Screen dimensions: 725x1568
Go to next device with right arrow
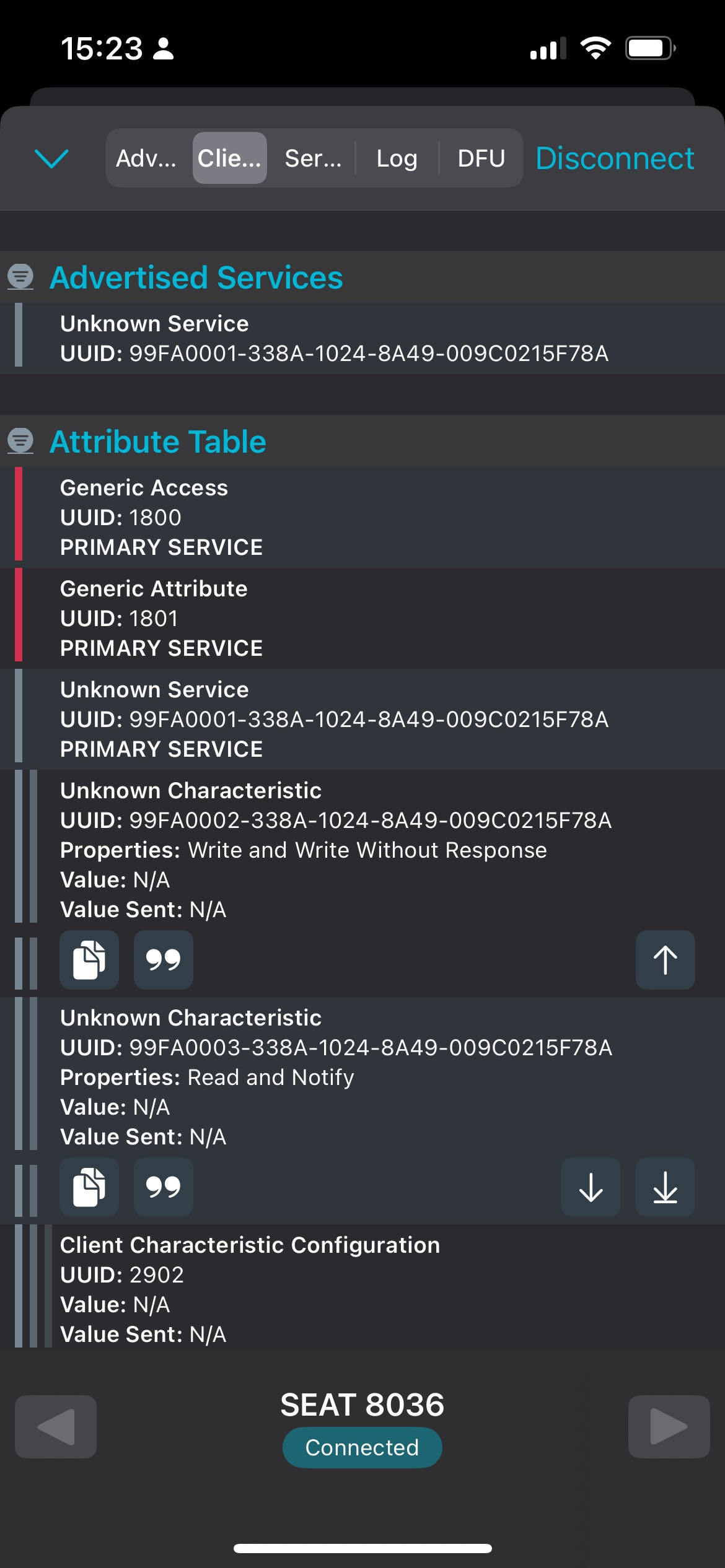click(669, 1427)
